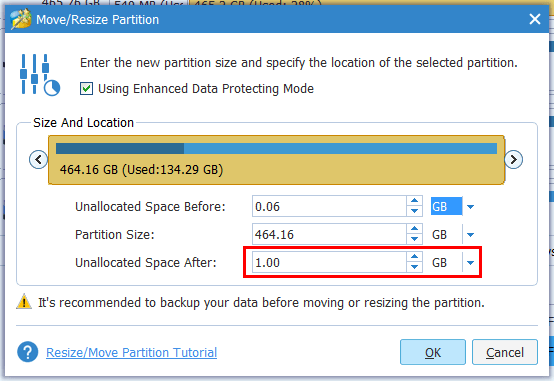Open unit dropdown for Partition Size
Viewport: 554px width, 381px height.
point(470,234)
